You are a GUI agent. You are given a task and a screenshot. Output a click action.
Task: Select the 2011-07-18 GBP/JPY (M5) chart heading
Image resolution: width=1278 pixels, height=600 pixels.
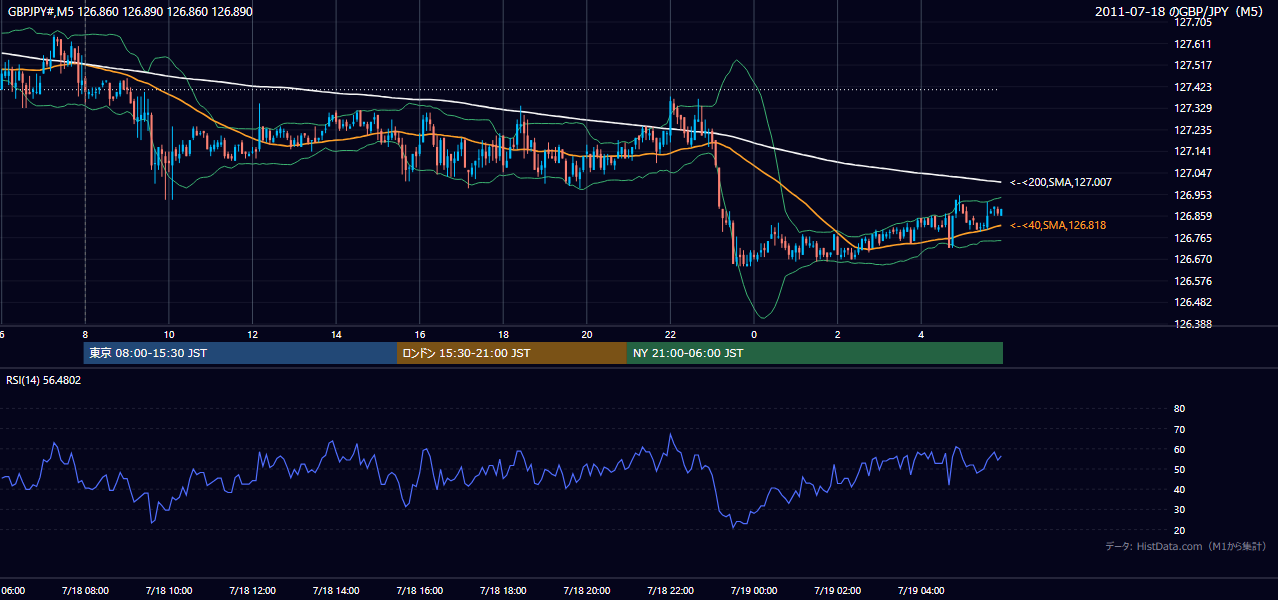(x=1181, y=12)
